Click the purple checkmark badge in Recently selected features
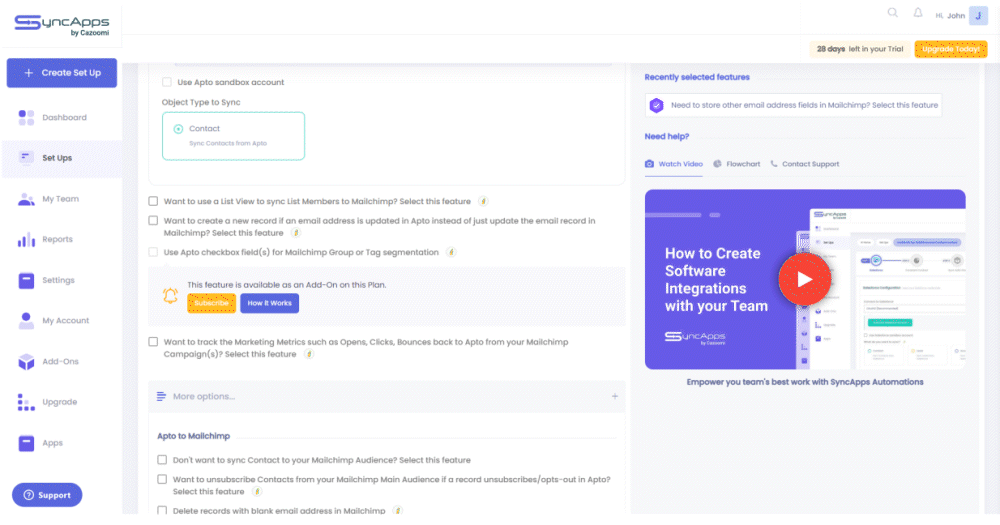Screen dimensions: 1000x525 pos(656,105)
